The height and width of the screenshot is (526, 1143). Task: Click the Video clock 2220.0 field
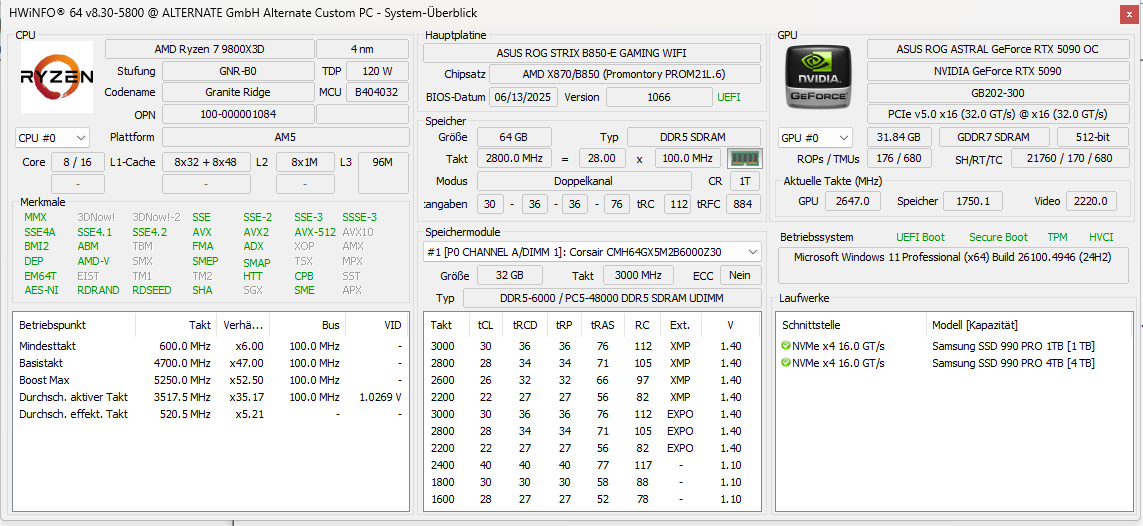(1091, 201)
